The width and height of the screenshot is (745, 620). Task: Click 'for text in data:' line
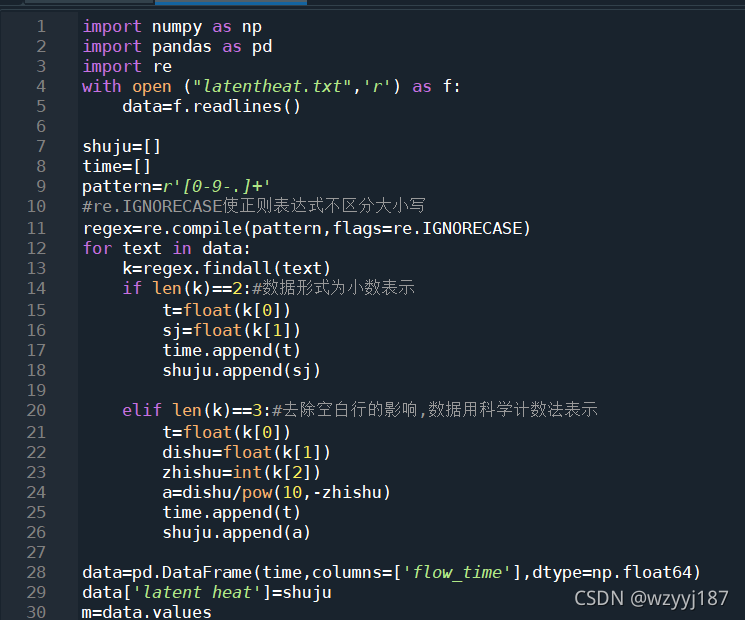pos(166,248)
